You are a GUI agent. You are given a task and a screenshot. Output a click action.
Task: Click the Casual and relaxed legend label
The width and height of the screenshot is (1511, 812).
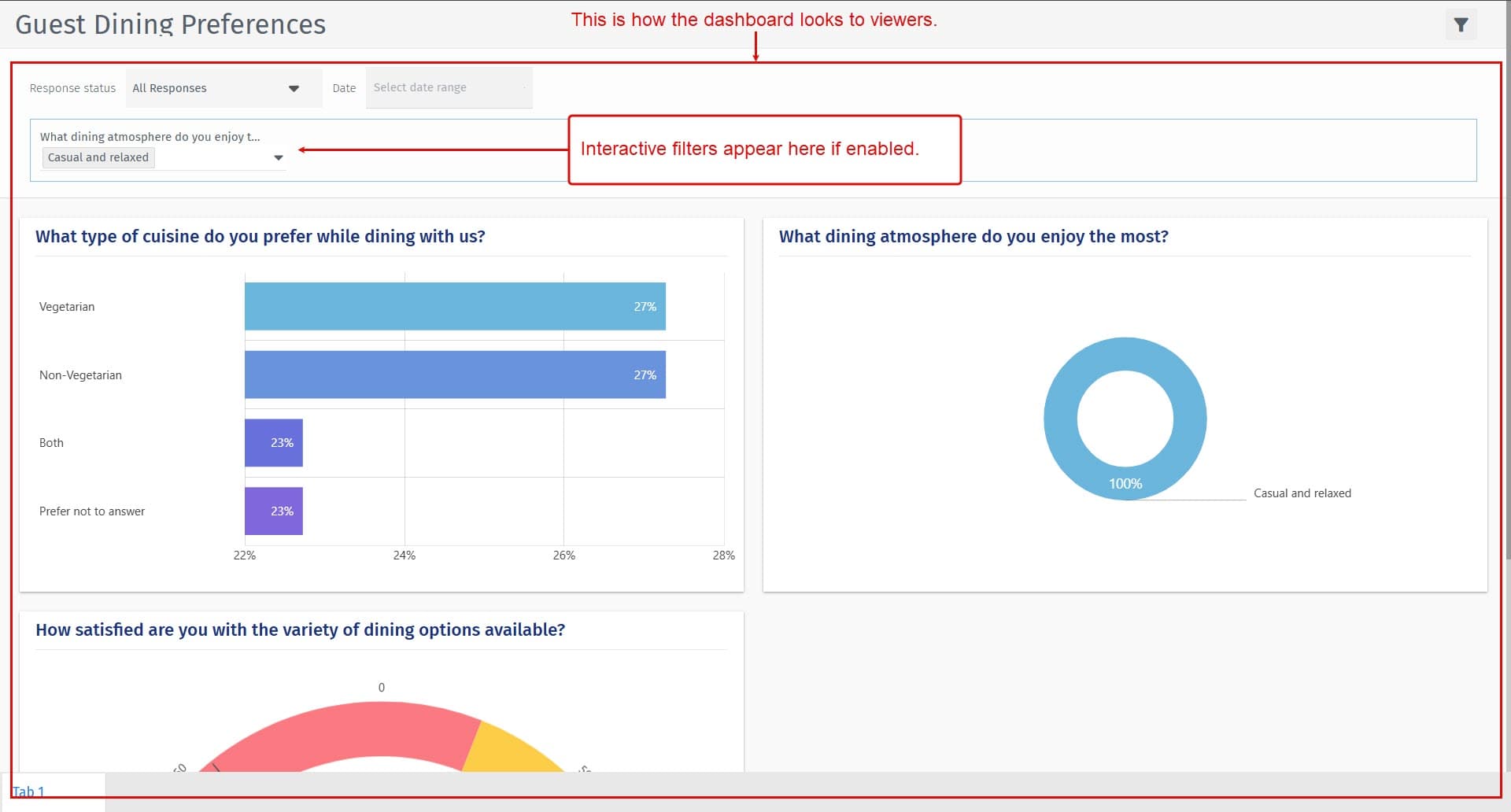click(x=1302, y=493)
